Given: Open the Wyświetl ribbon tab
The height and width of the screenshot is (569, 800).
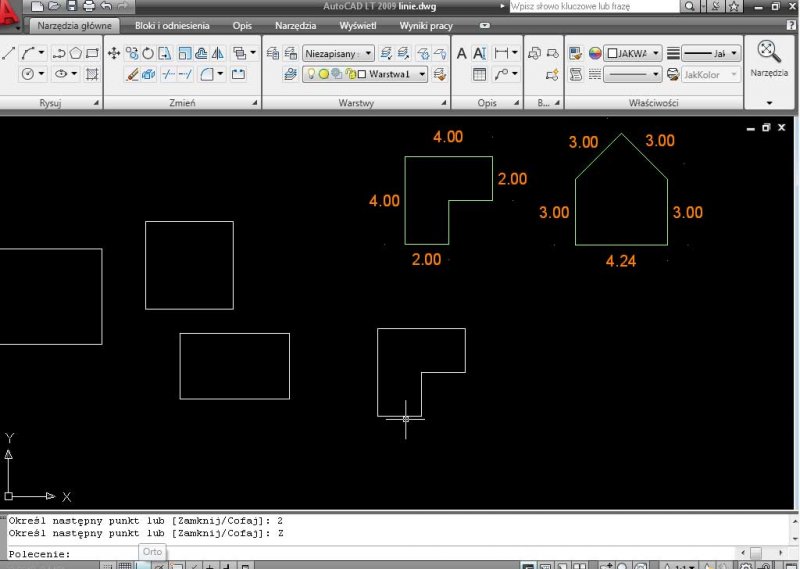Looking at the screenshot, I should pos(358,25).
